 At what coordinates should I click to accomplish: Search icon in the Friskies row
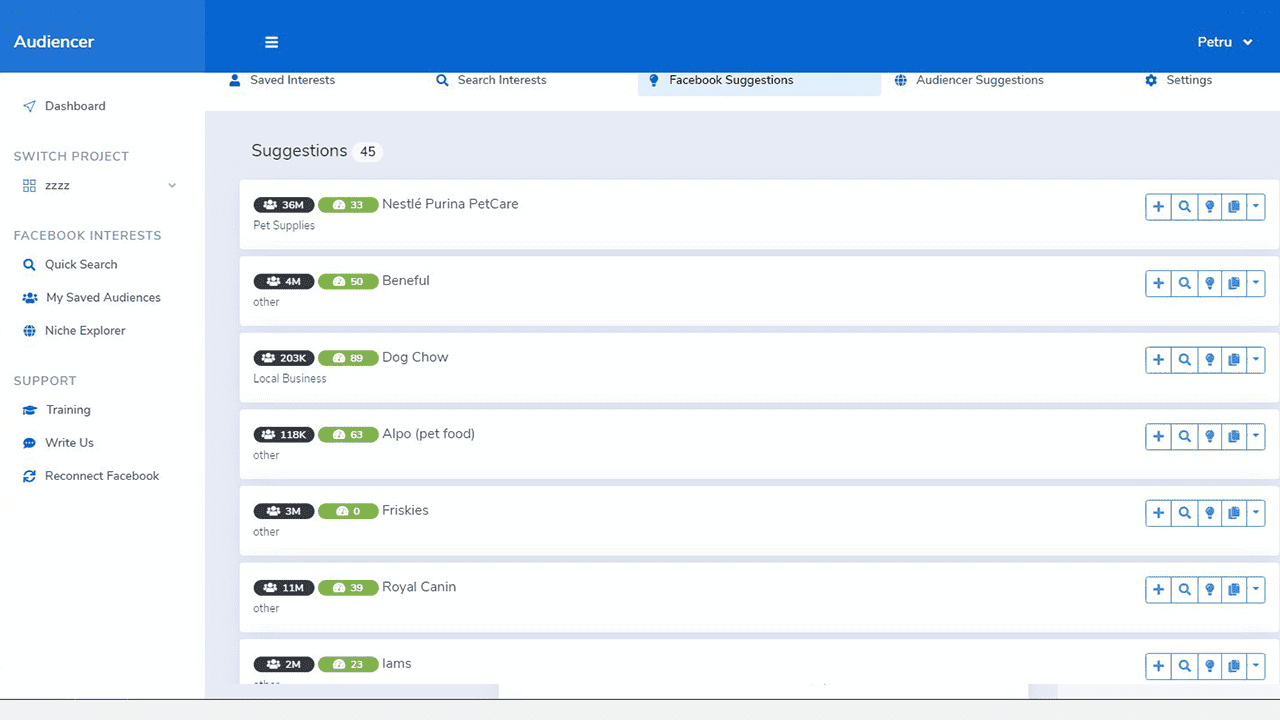[1184, 513]
